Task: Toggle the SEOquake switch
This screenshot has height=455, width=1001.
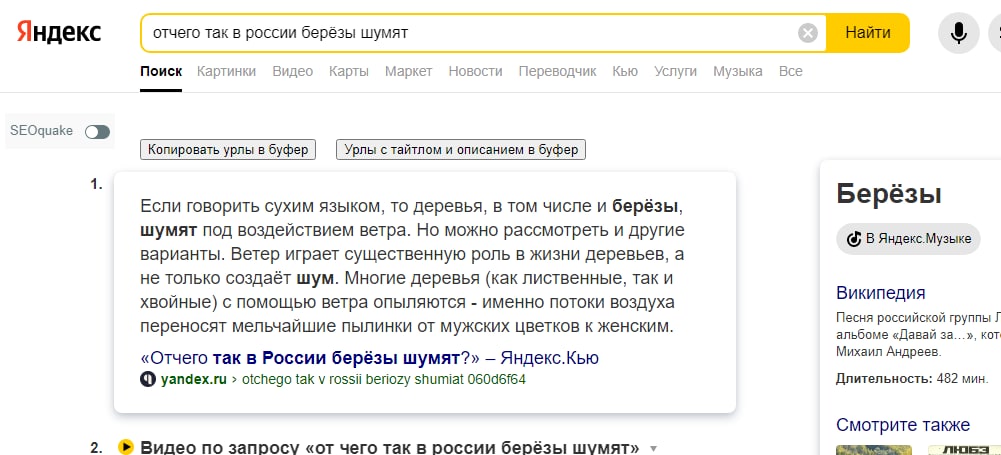Action: 98,132
